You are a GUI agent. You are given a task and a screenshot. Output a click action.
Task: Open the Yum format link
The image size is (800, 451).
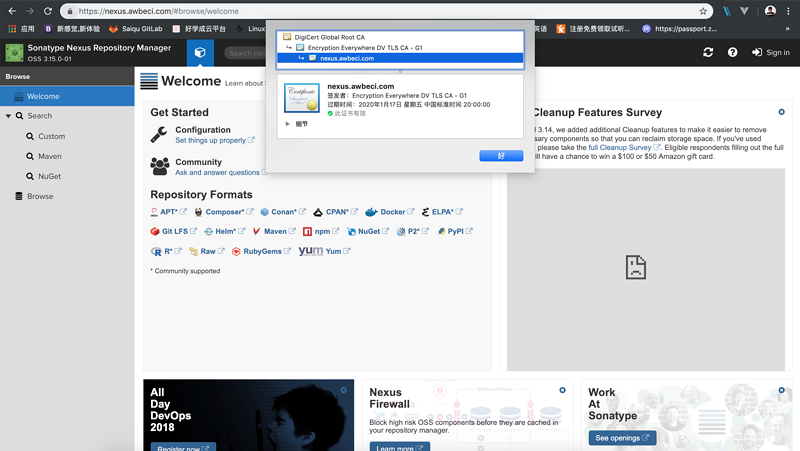click(x=325, y=251)
